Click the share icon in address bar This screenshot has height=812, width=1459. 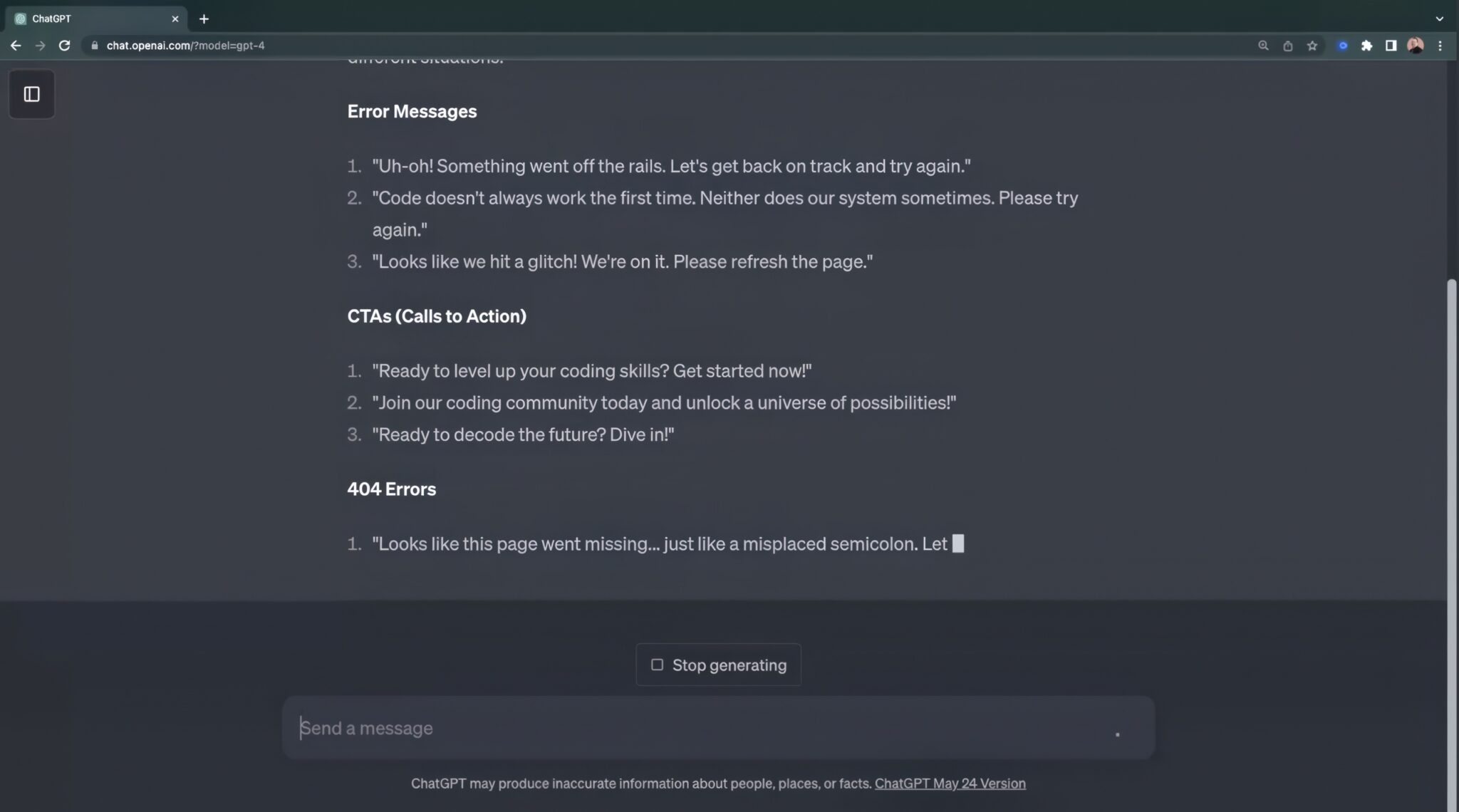coord(1287,46)
